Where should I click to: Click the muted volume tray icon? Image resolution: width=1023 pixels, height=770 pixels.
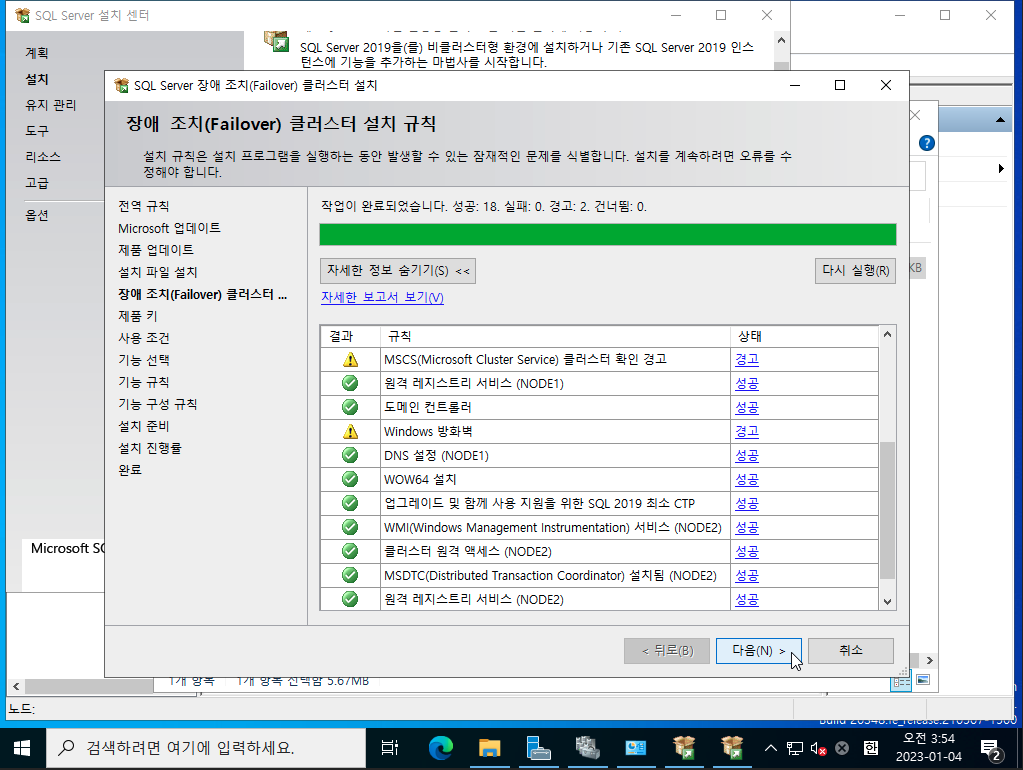[818, 748]
